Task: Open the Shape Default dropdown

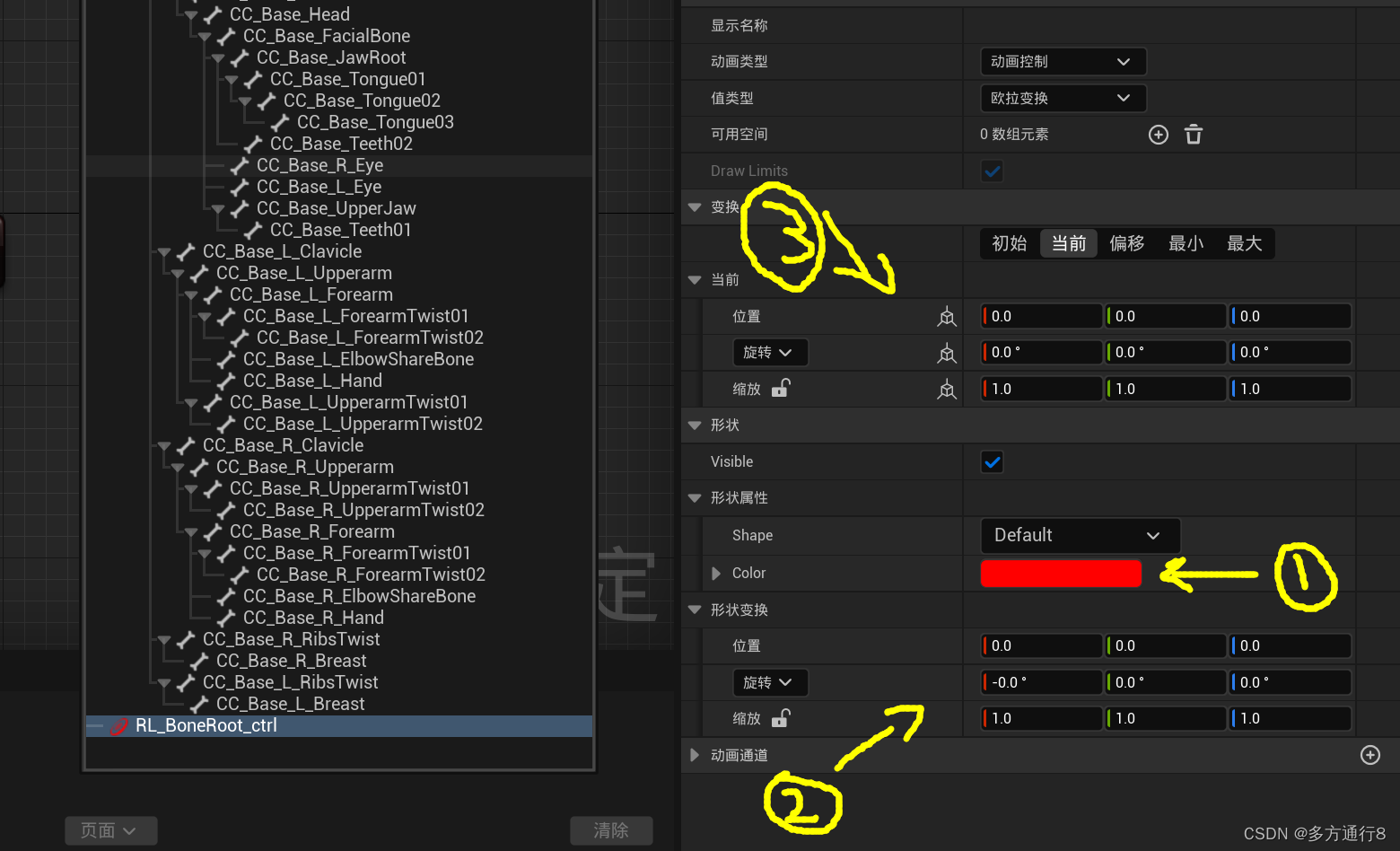Action: click(1080, 535)
